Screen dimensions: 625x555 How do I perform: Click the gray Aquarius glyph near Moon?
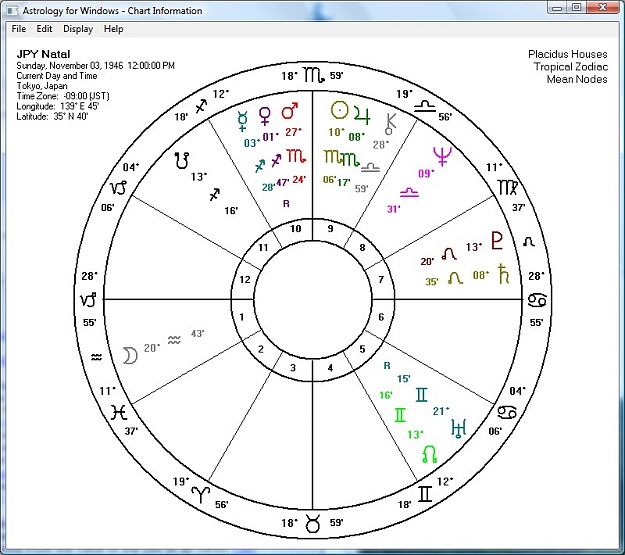(x=174, y=340)
